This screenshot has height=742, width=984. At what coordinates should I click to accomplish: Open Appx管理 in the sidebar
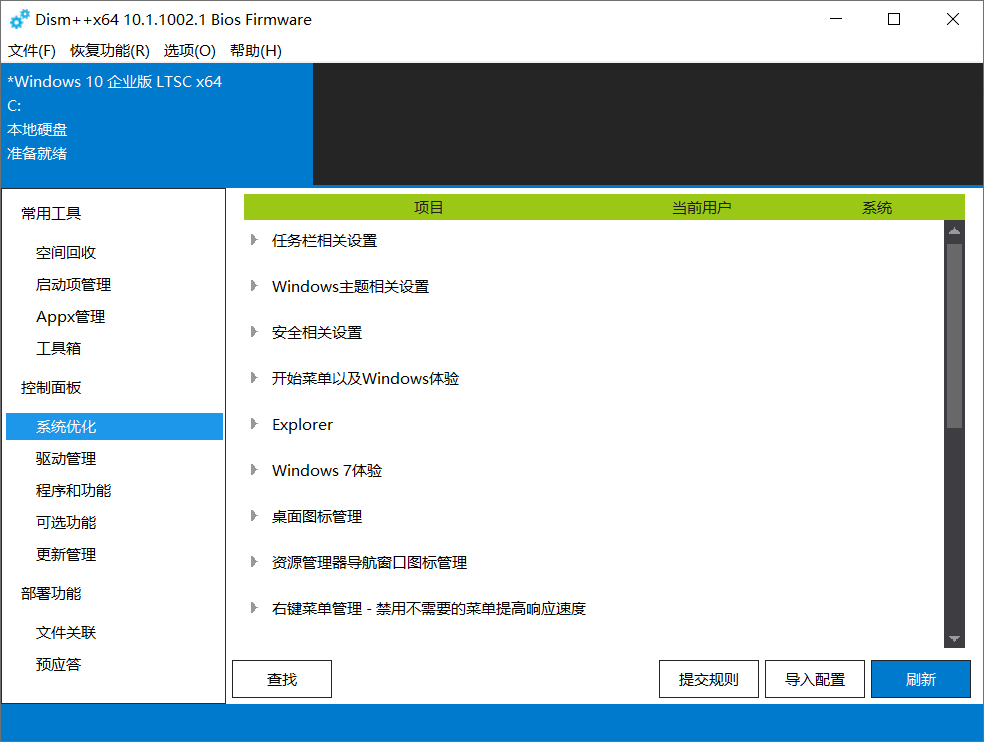pyautogui.click(x=70, y=317)
